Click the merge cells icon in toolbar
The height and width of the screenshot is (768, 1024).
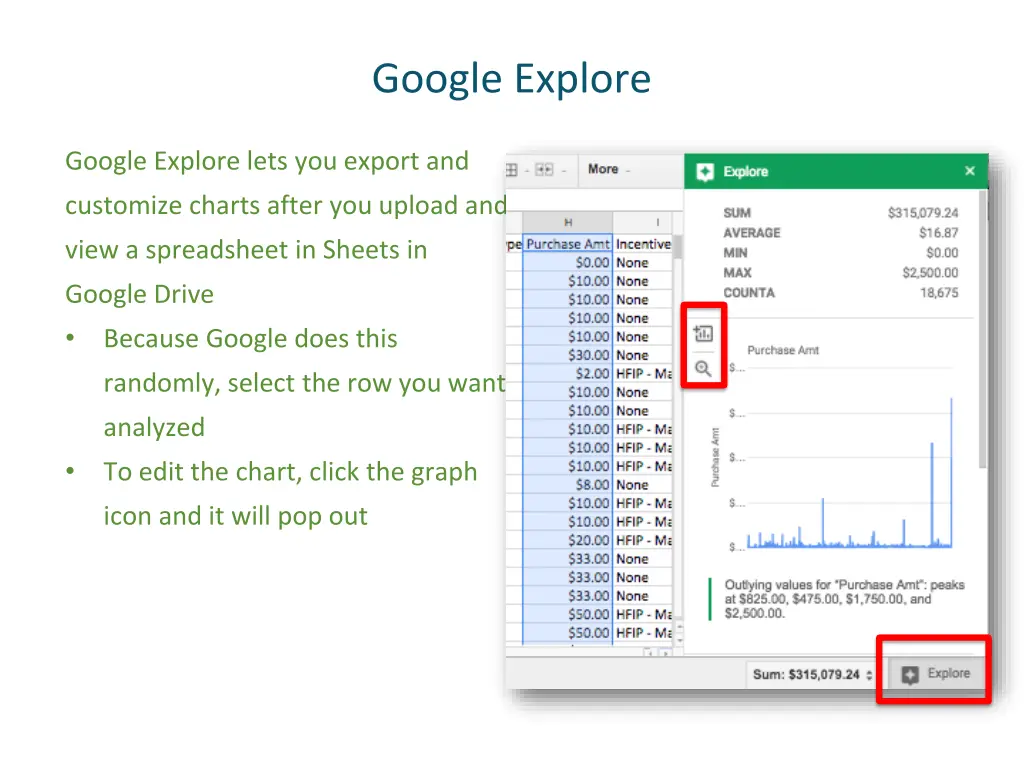pyautogui.click(x=543, y=170)
